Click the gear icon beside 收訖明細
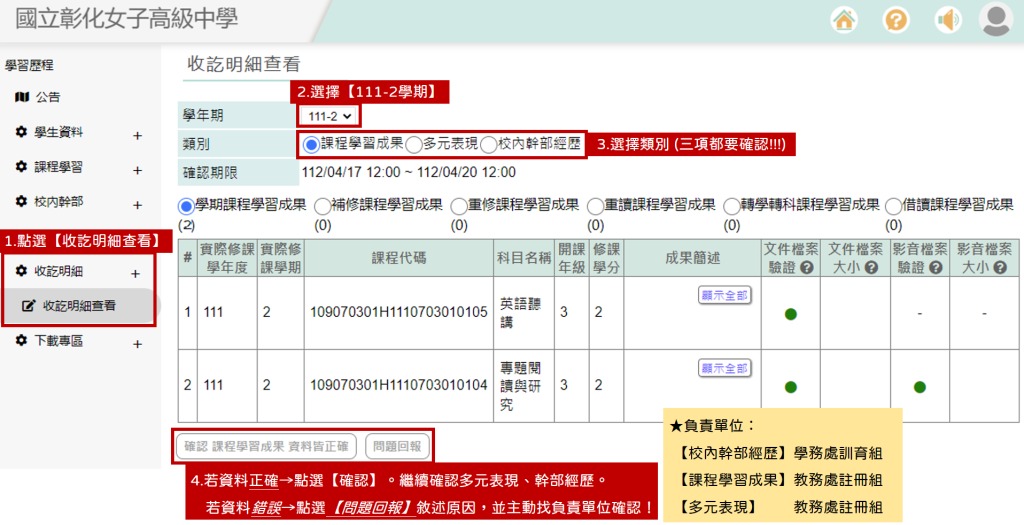1024x525 pixels. click(21, 270)
